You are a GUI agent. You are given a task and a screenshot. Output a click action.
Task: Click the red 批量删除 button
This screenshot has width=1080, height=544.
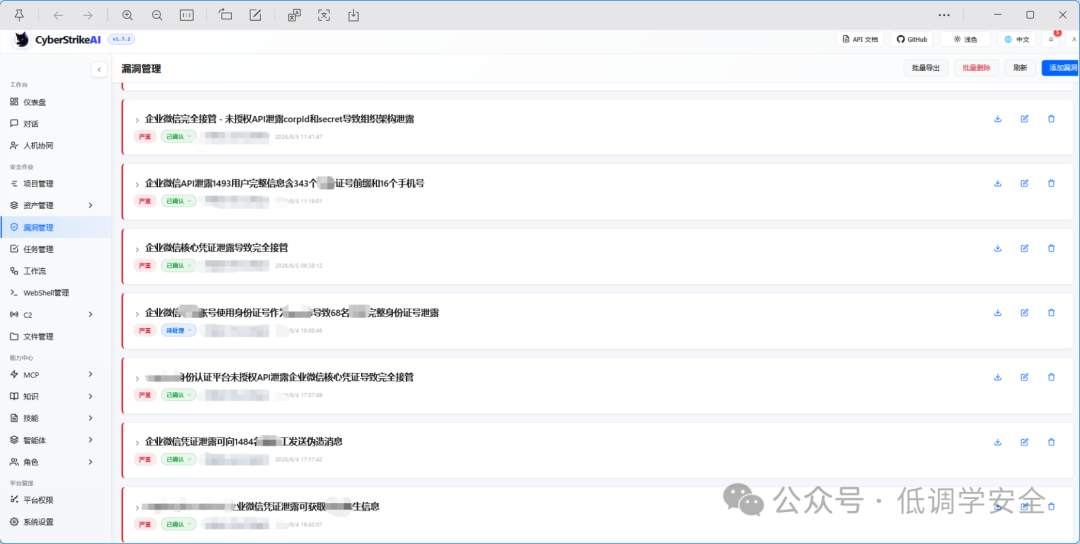[x=976, y=68]
